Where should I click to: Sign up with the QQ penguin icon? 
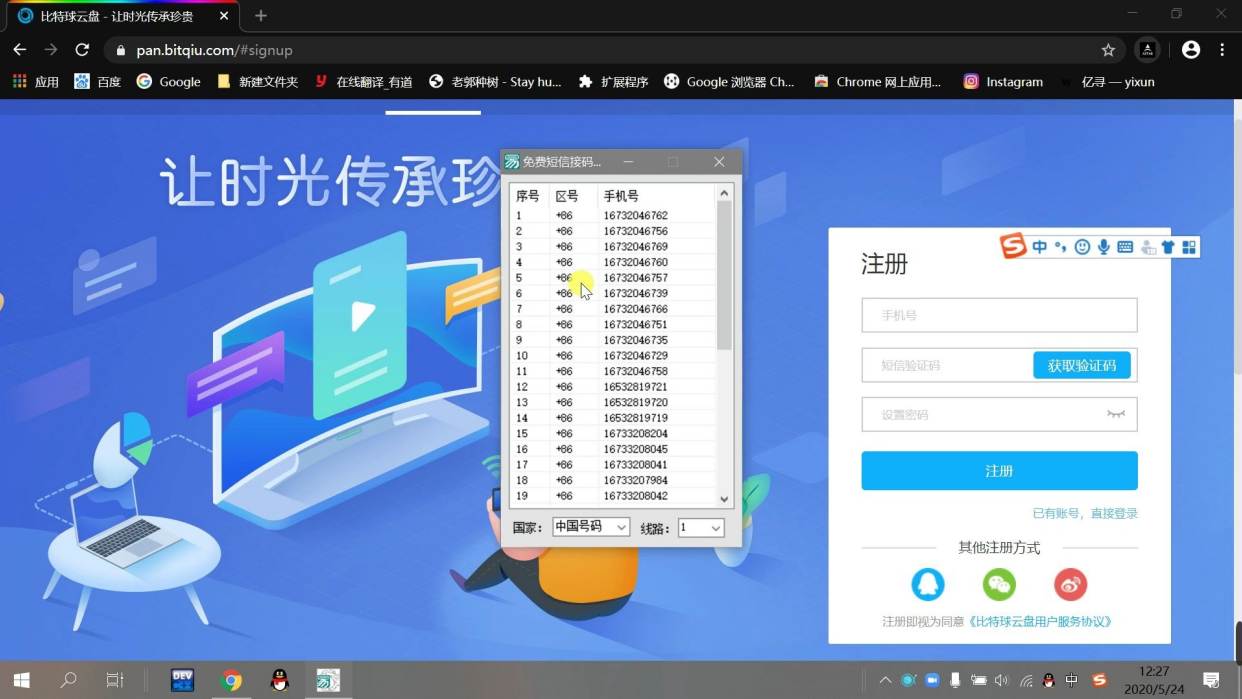click(x=929, y=584)
